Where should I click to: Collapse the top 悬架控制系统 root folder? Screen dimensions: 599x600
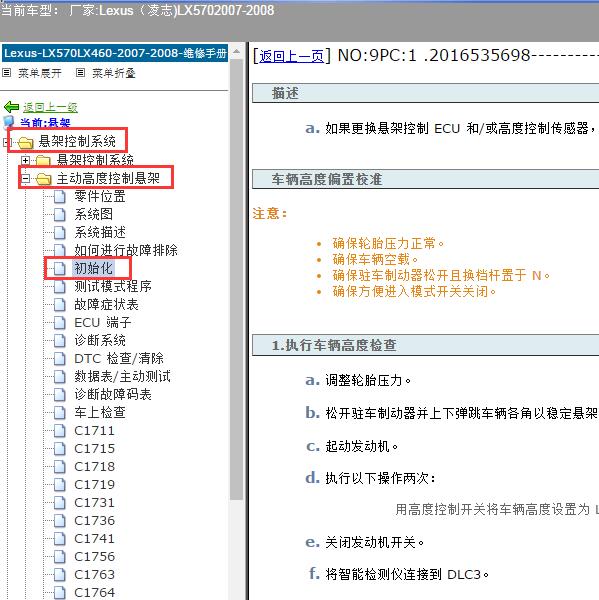[6, 142]
